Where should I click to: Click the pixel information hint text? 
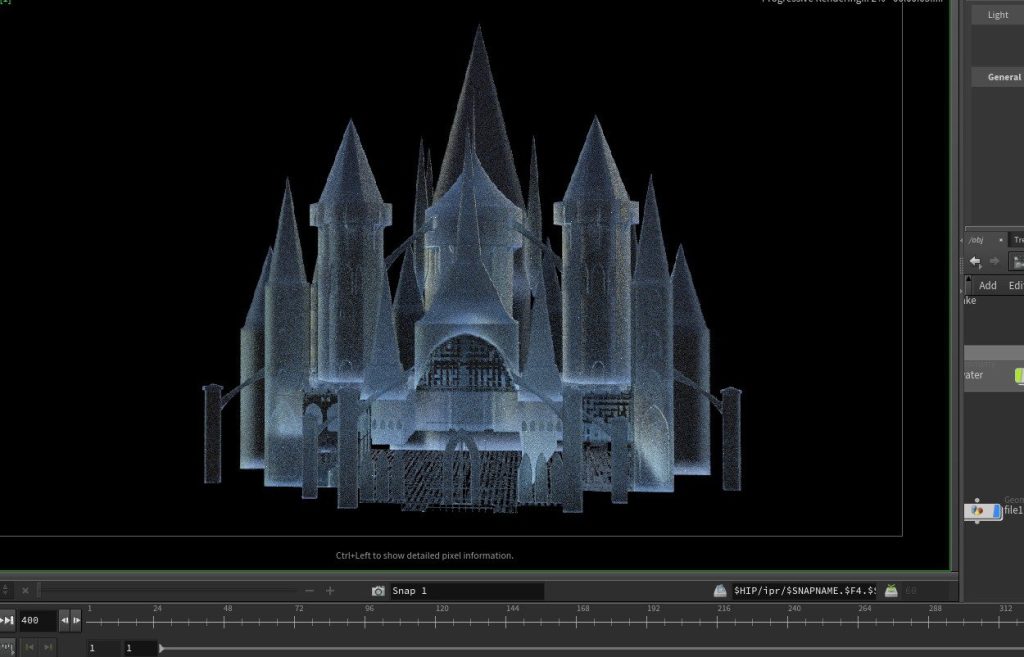click(424, 556)
